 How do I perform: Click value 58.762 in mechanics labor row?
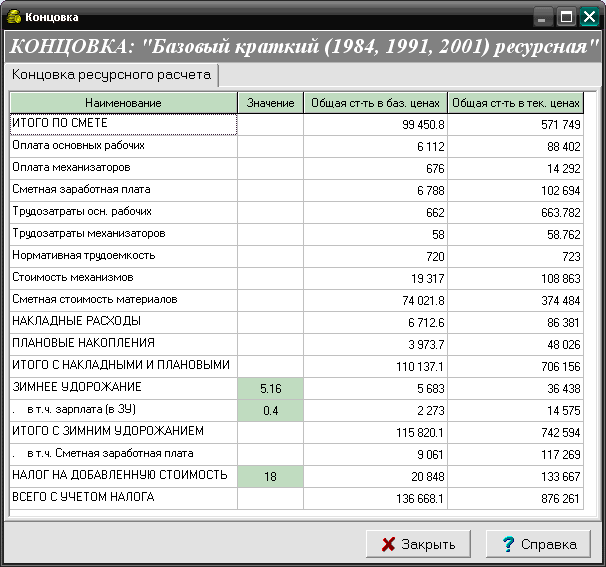[516, 235]
